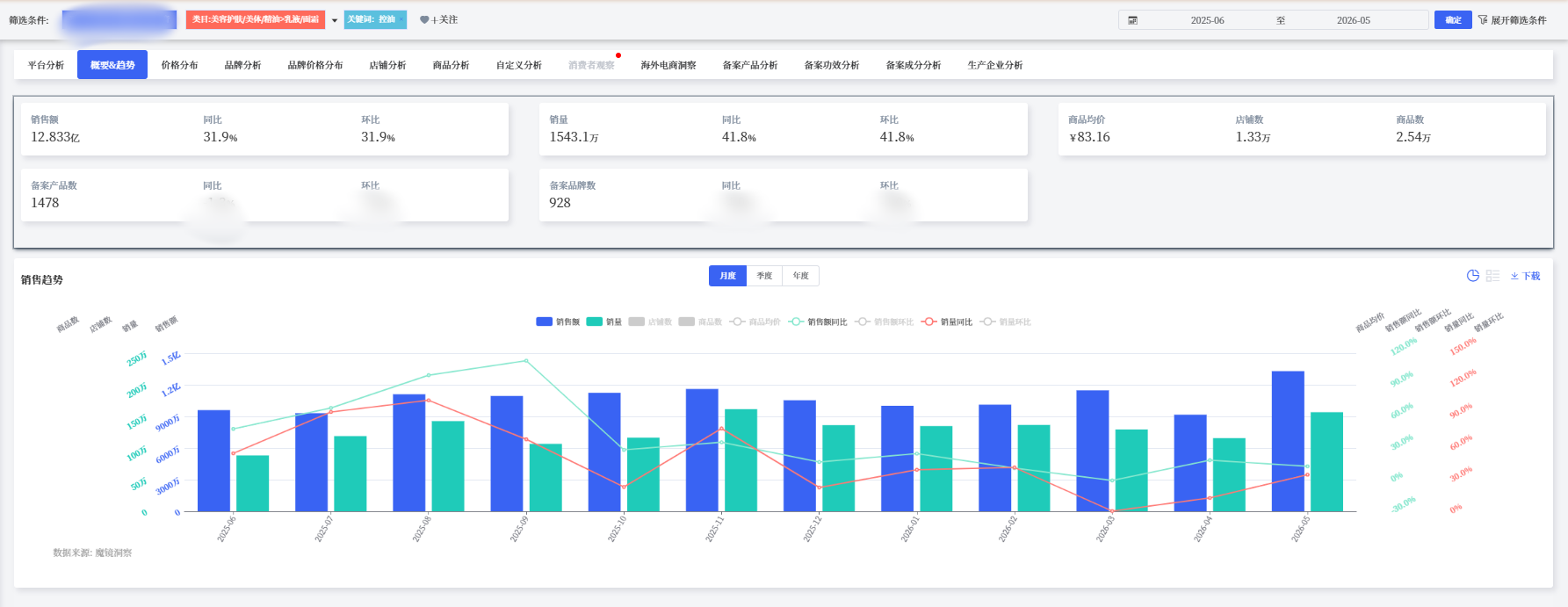Screen dimensions: 1568x607
Task: Switch to 品牌分析 tab
Action: coord(242,65)
